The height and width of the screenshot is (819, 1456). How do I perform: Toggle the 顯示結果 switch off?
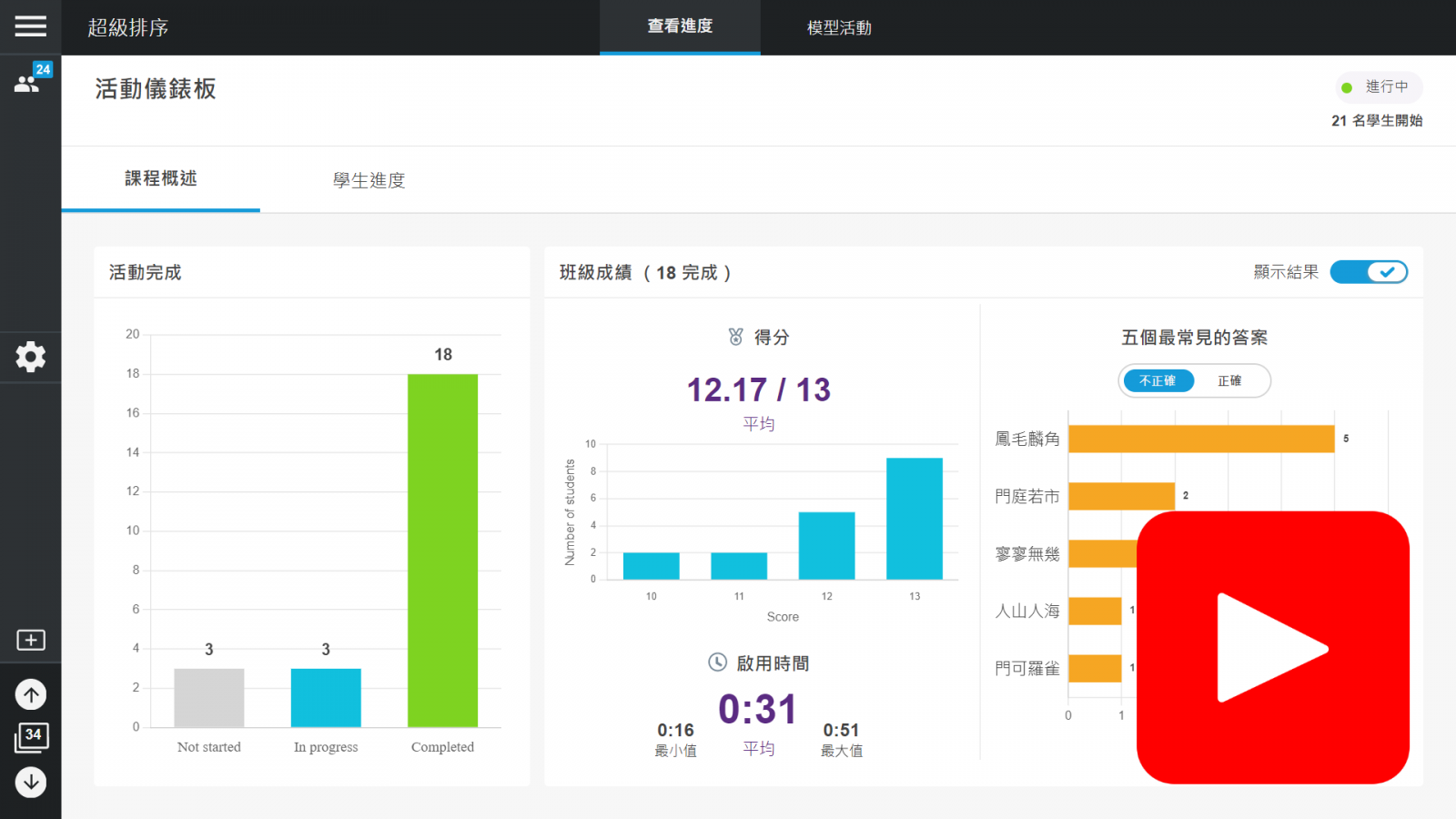pos(1368,272)
